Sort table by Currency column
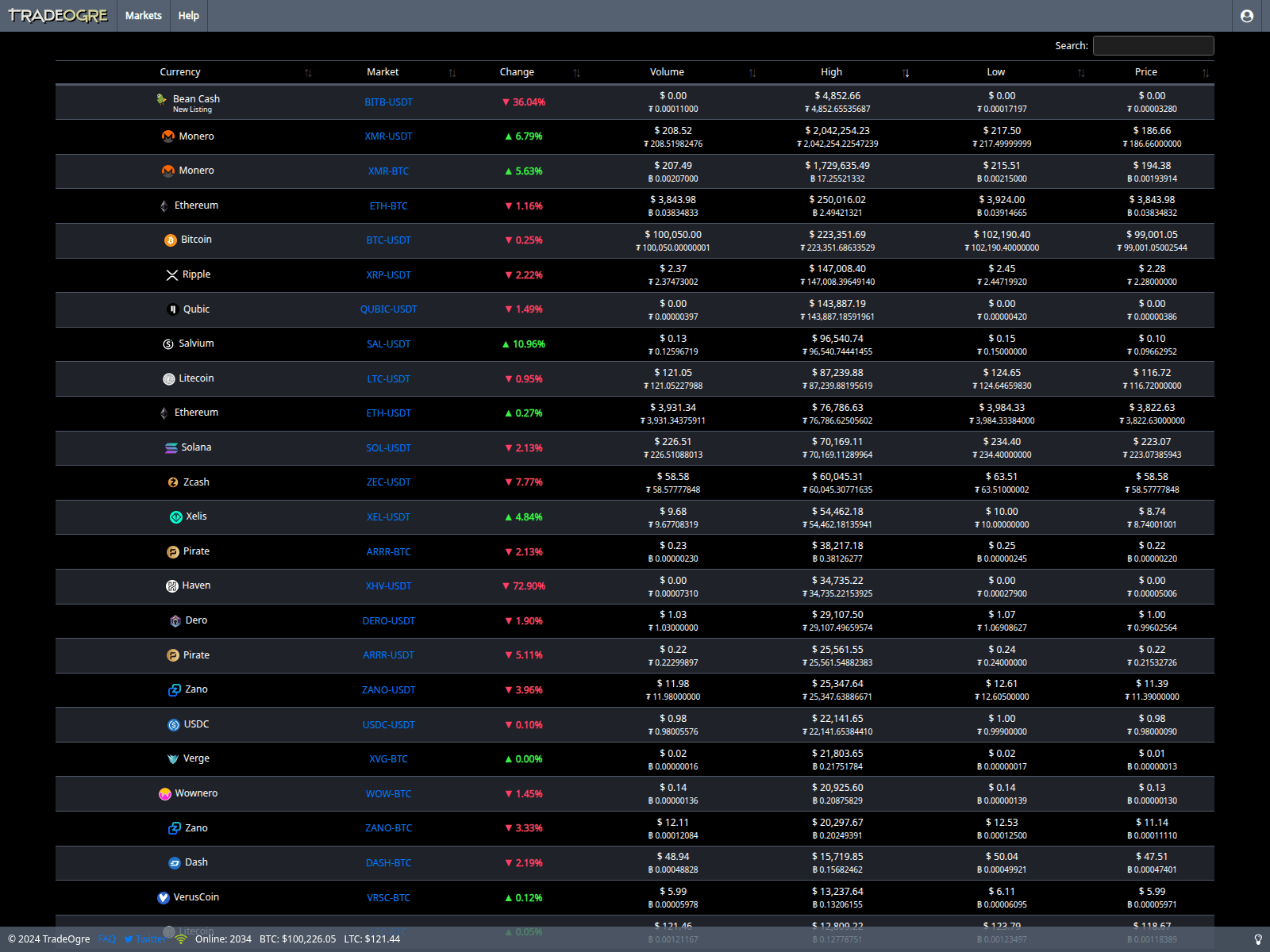Viewport: 1270px width, 952px height. (x=179, y=72)
